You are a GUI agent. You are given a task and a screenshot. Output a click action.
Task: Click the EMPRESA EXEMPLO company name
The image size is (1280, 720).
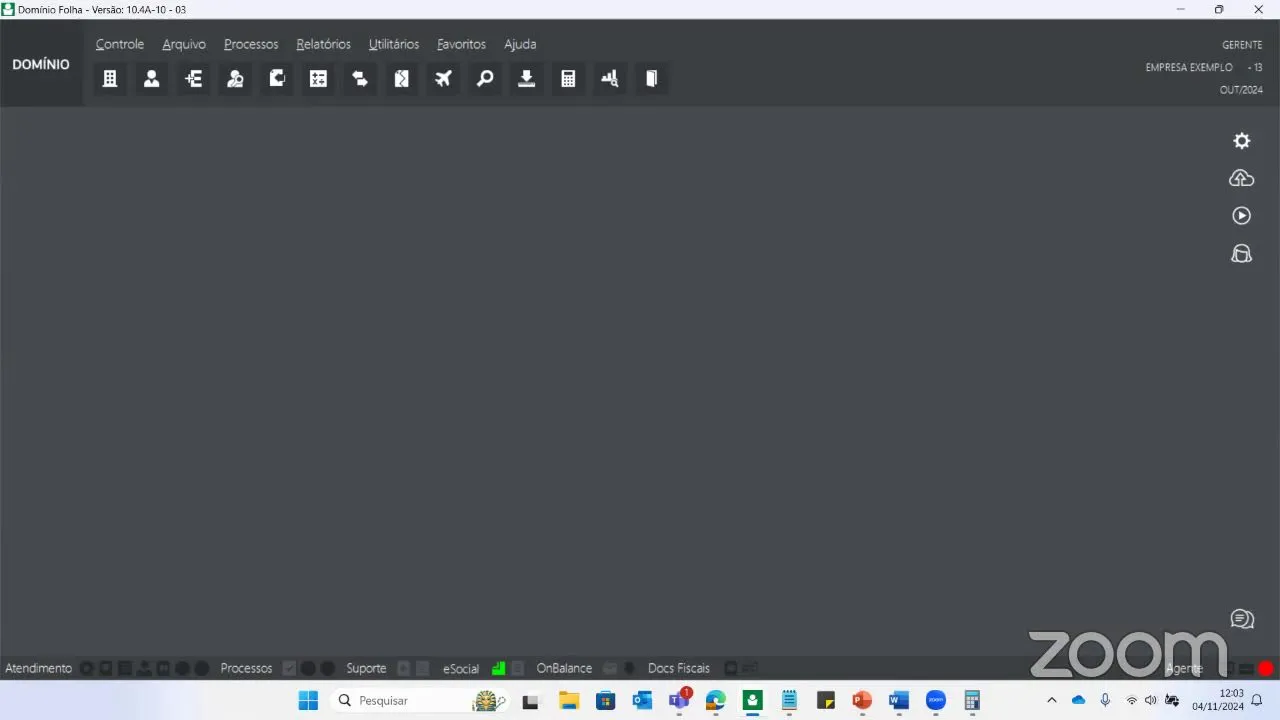coord(1189,67)
